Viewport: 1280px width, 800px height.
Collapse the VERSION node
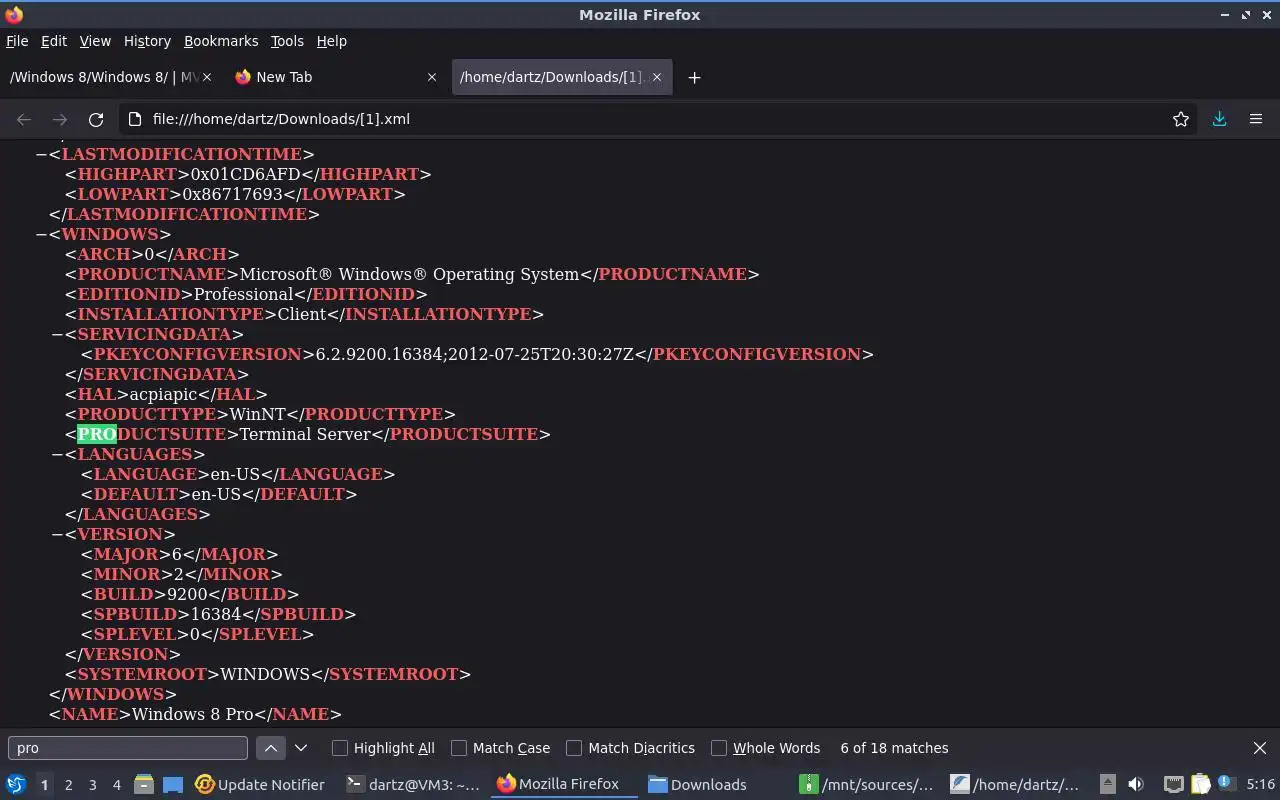coord(57,534)
